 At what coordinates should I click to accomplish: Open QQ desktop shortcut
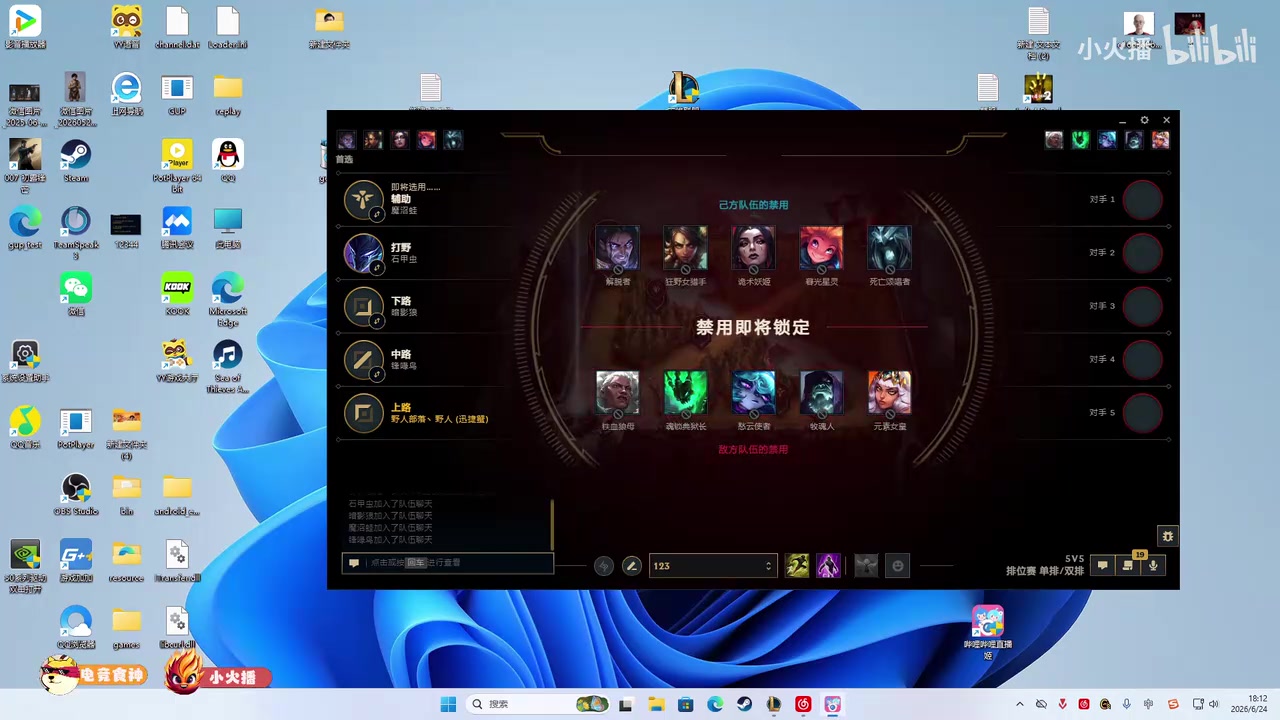pos(228,161)
